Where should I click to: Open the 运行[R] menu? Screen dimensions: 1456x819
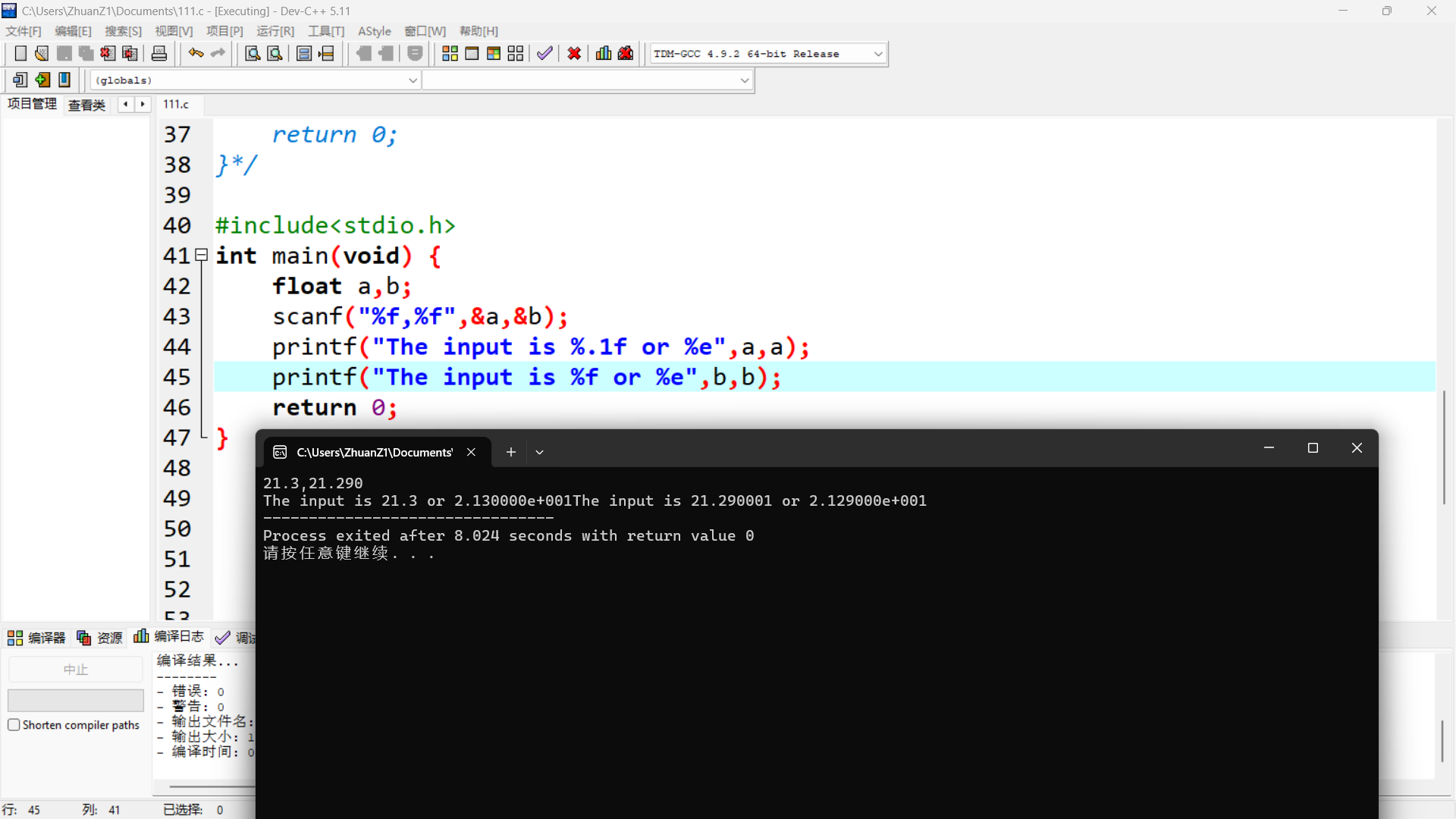(275, 31)
